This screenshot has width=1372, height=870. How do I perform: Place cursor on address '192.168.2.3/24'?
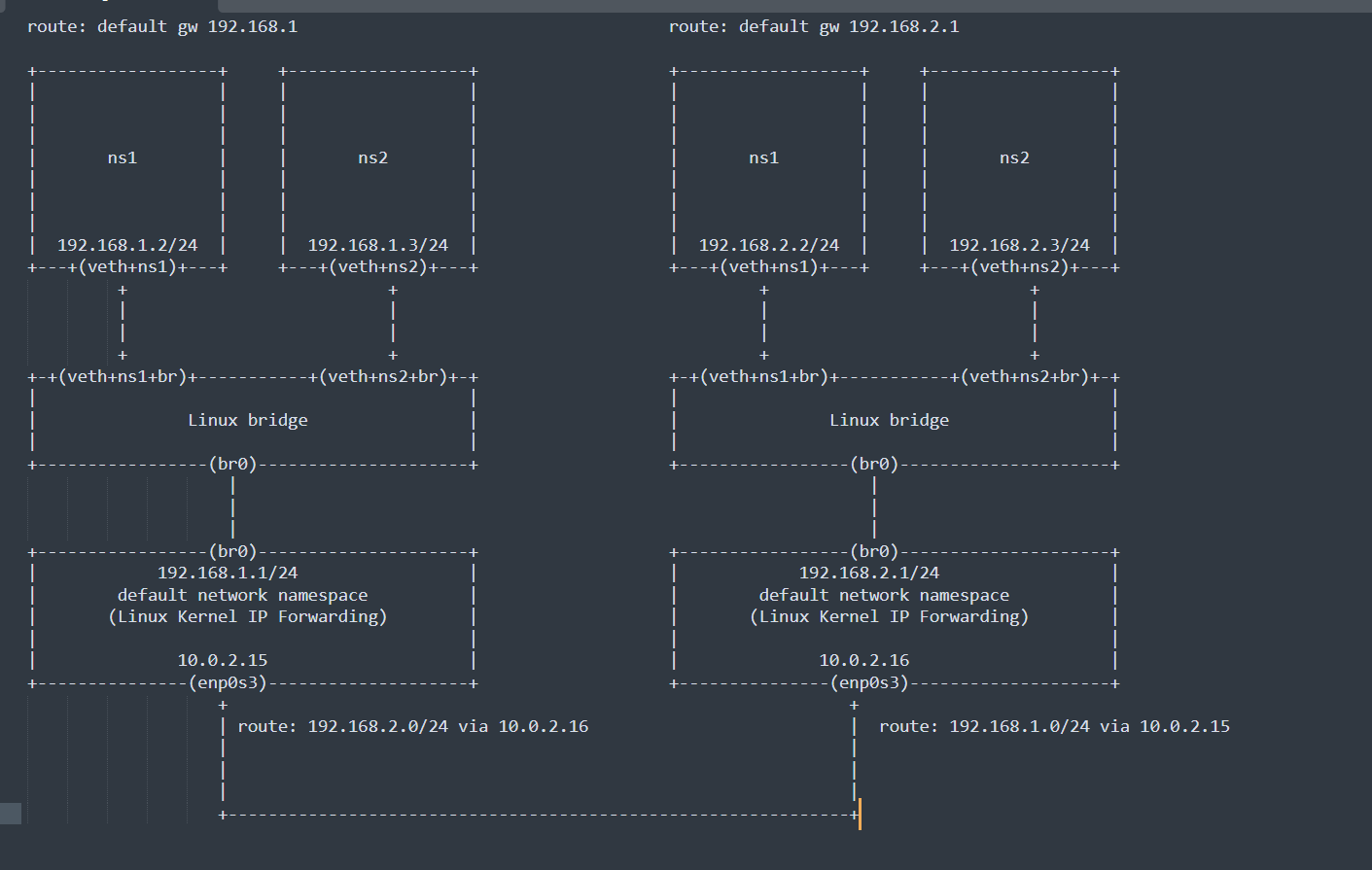coord(1020,245)
